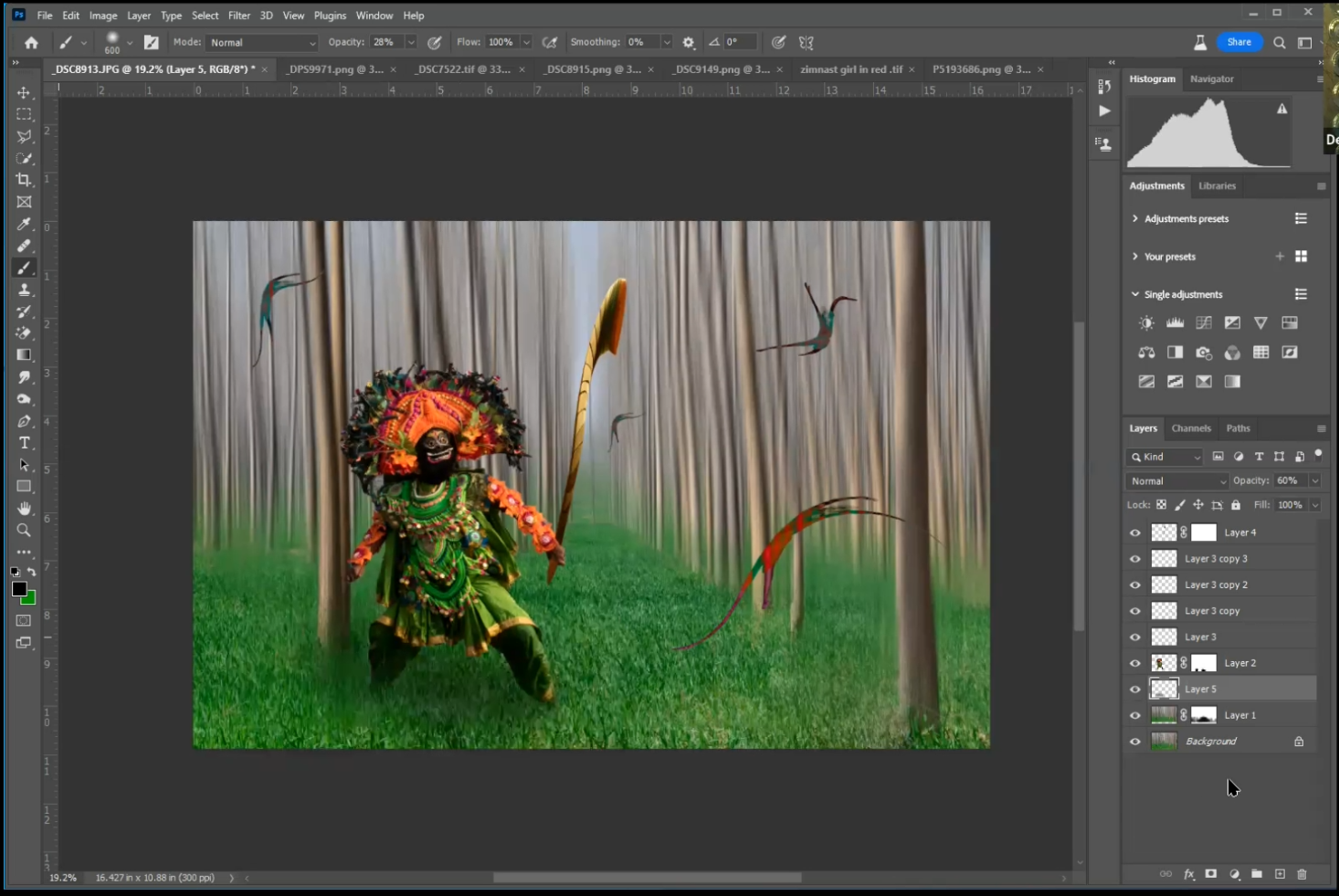
Task: Hide the Background layer visibility
Action: point(1135,742)
